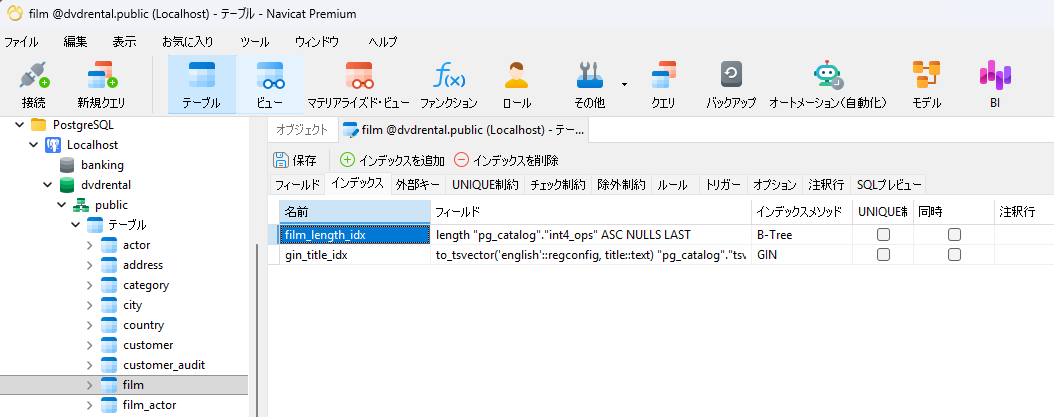Click the GIN index method cell
The width and height of the screenshot is (1054, 417).
pos(801,255)
